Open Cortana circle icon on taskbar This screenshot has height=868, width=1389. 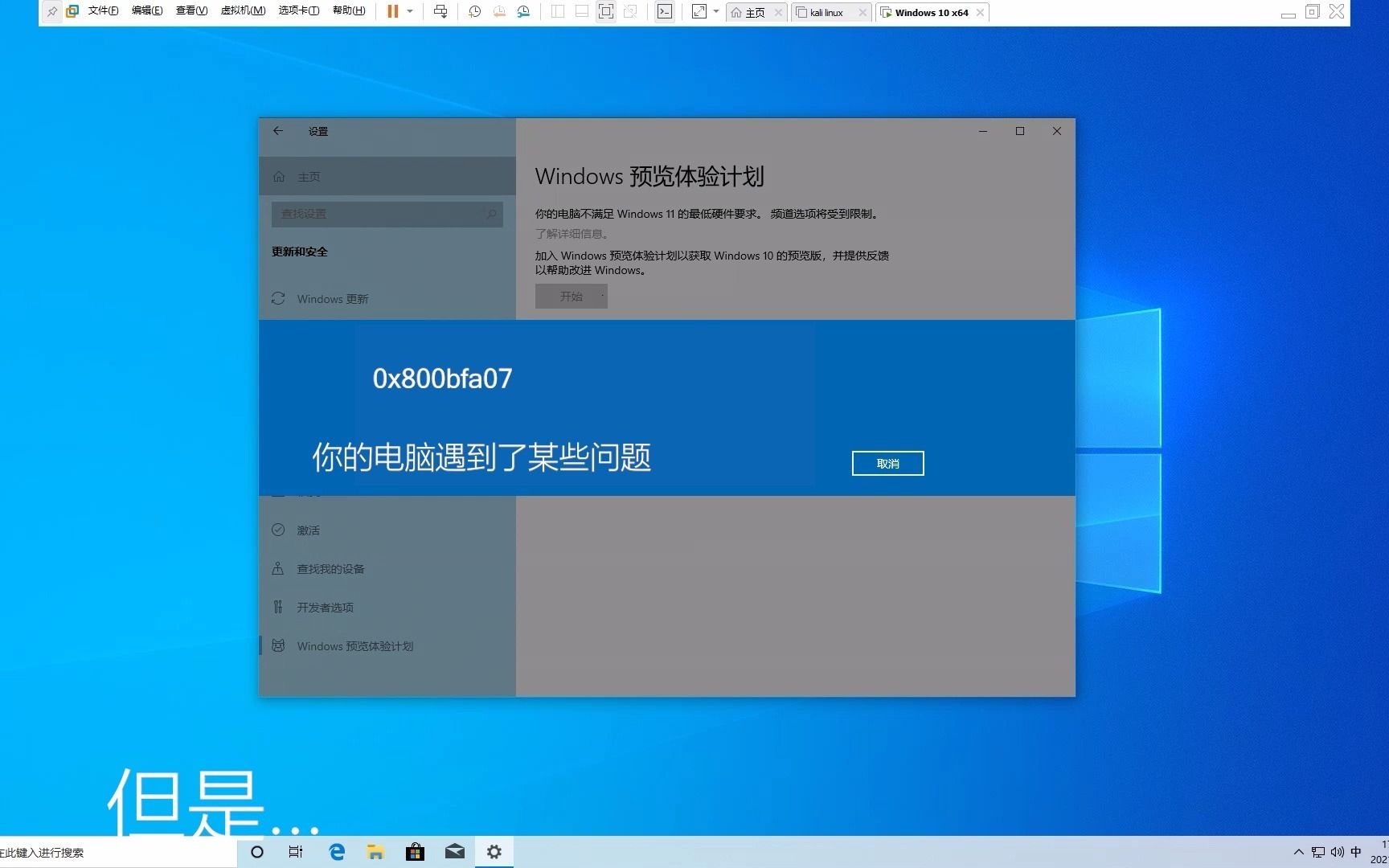point(257,852)
